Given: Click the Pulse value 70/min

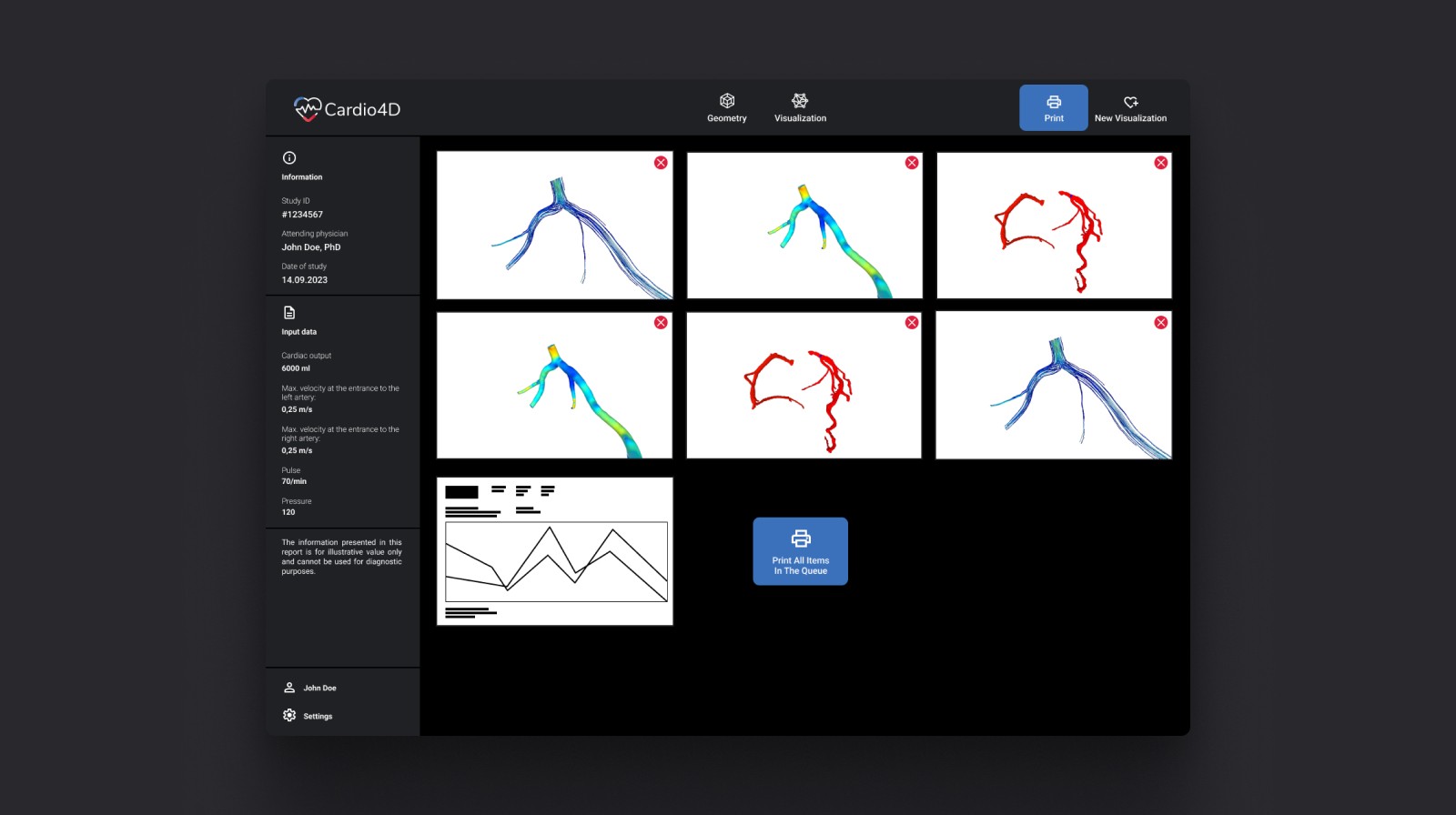Looking at the screenshot, I should click(x=294, y=481).
